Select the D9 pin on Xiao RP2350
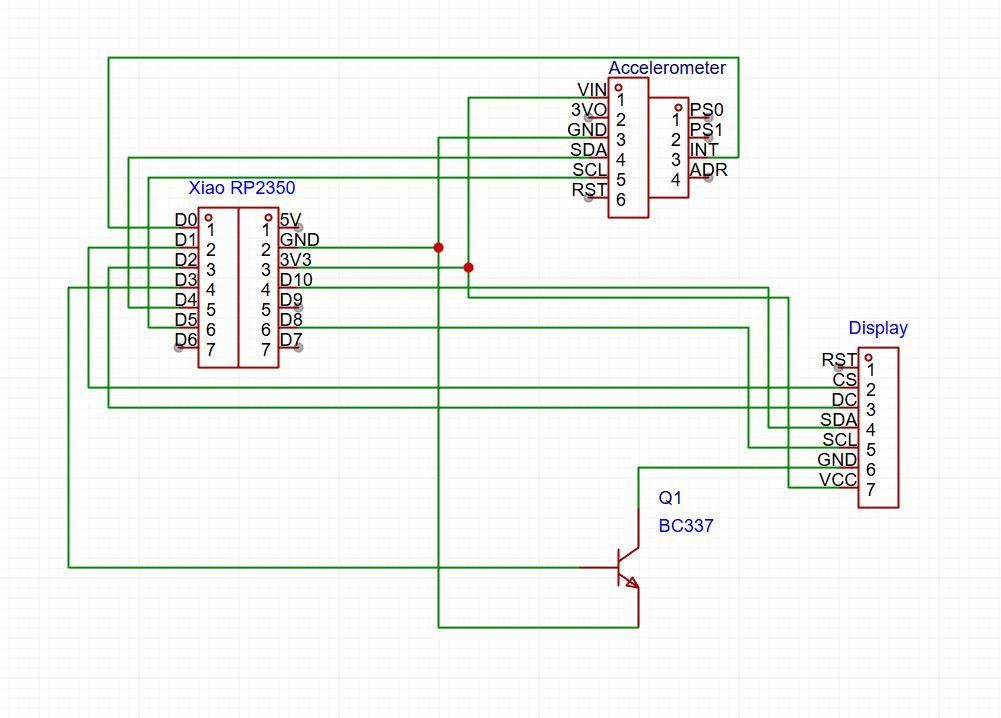Image resolution: width=1001 pixels, height=718 pixels. pyautogui.click(x=291, y=300)
